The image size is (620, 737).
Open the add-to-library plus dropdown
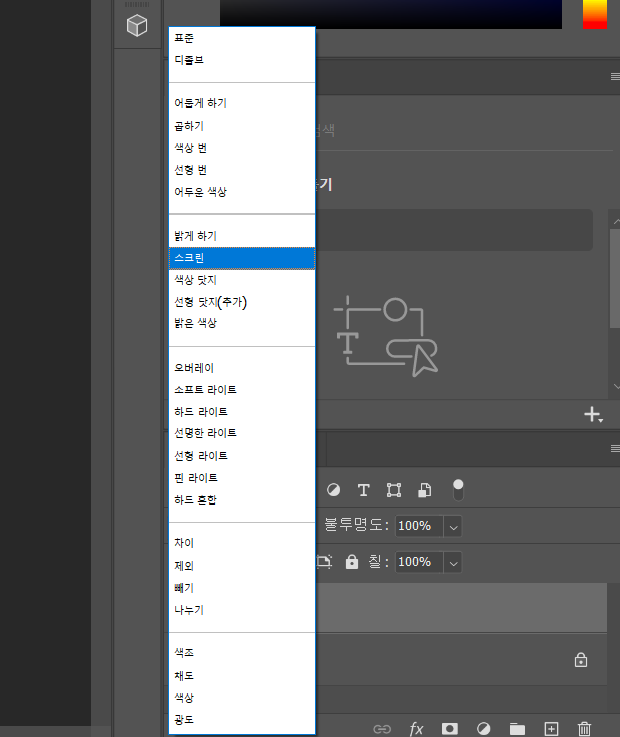click(x=593, y=415)
